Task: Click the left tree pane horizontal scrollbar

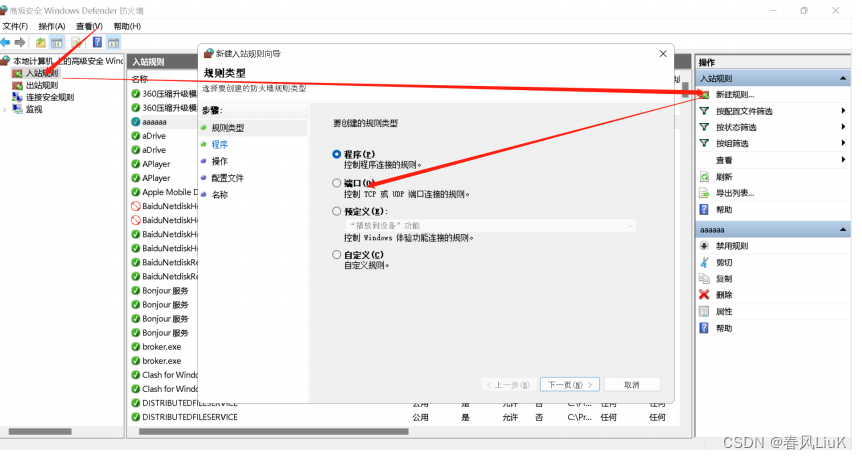Action: pos(40,432)
